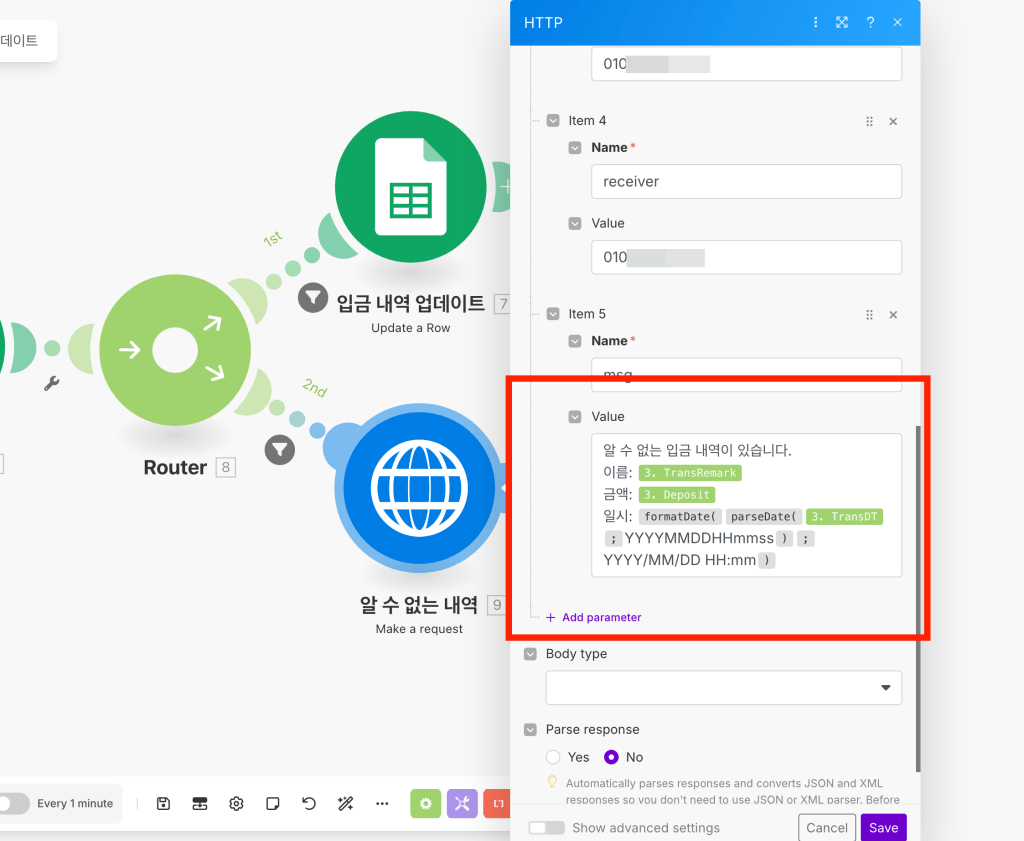Open the Body type dropdown

(x=723, y=688)
